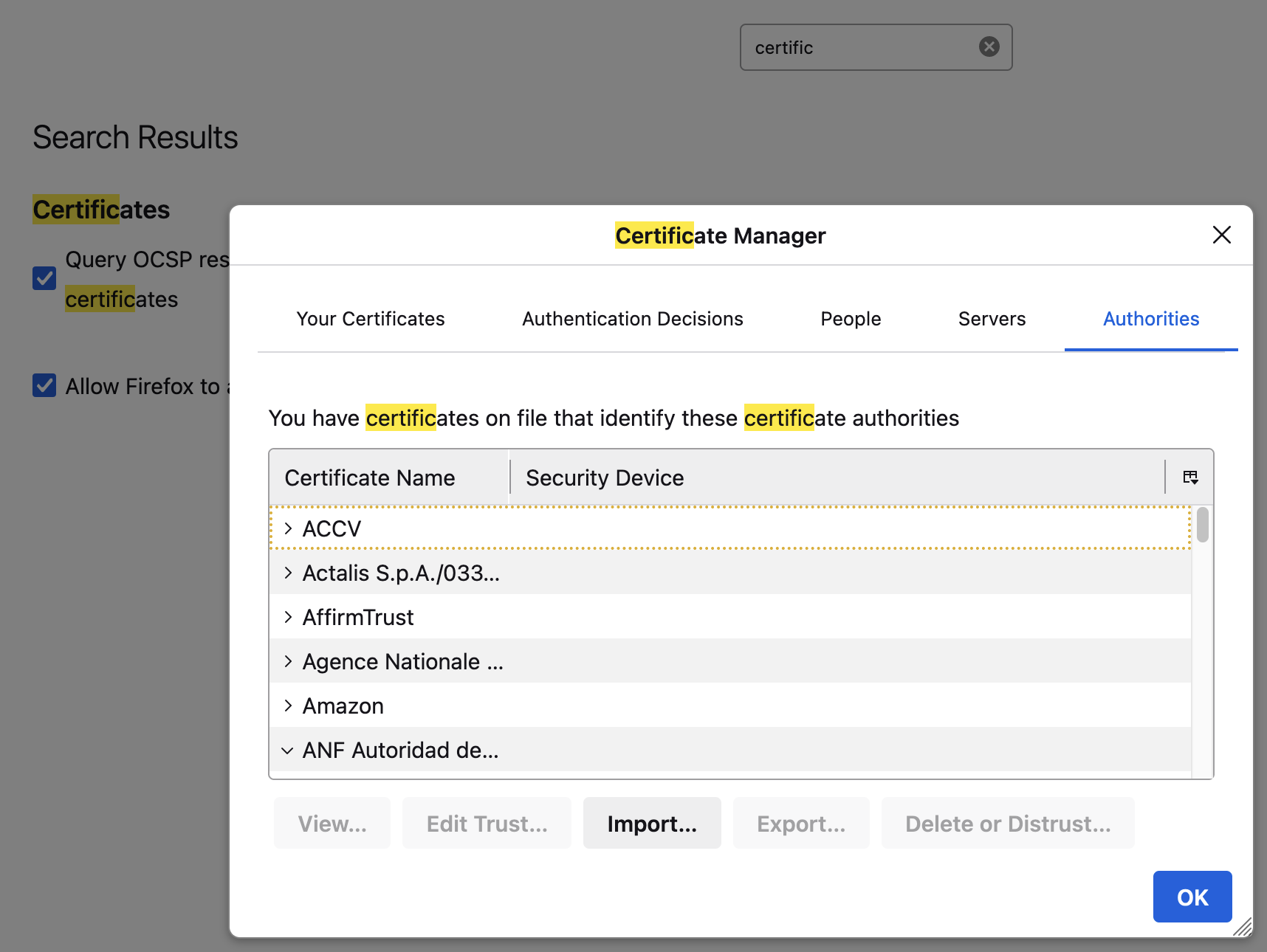The width and height of the screenshot is (1267, 952).
Task: Click the Delete or Distrust button
Action: tap(1008, 823)
